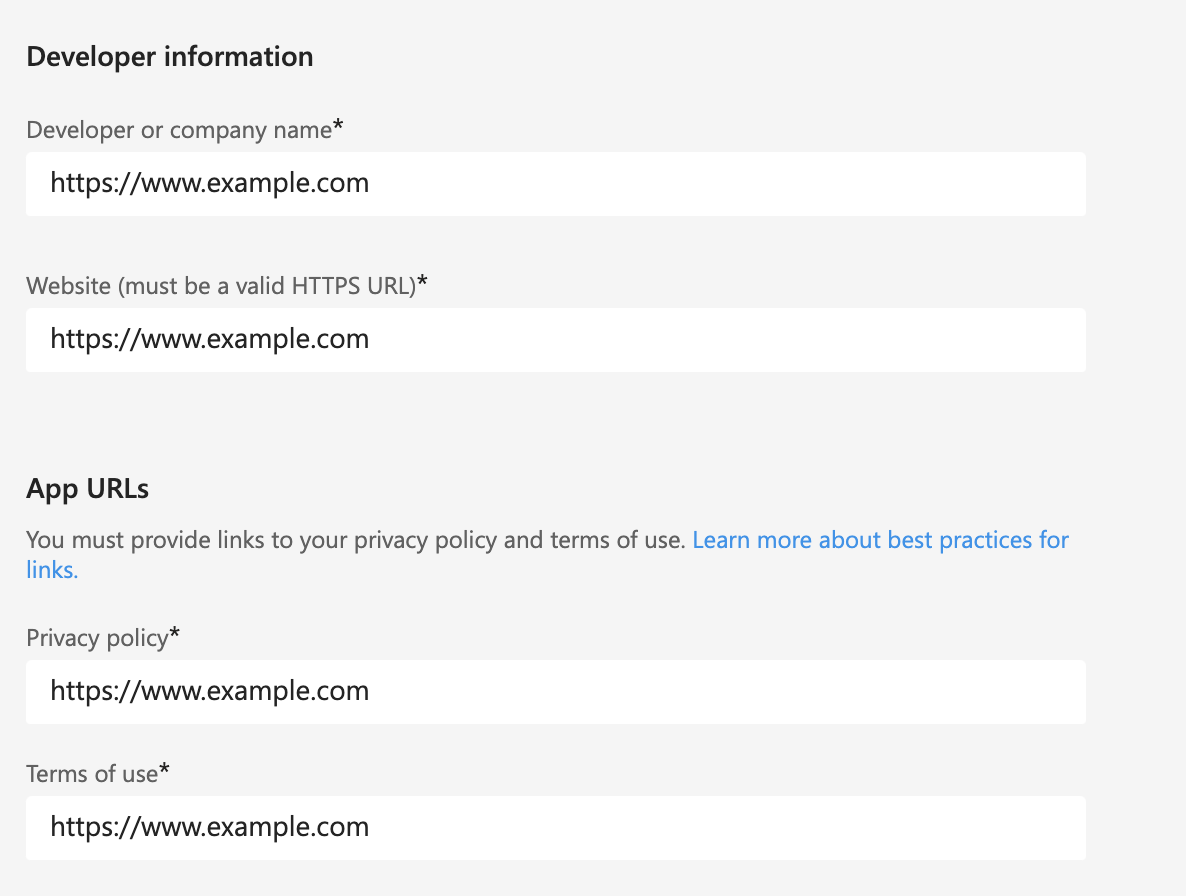Screen dimensions: 1186x896
Task: Click the 'Privacy policy' field label
Action: [97, 637]
